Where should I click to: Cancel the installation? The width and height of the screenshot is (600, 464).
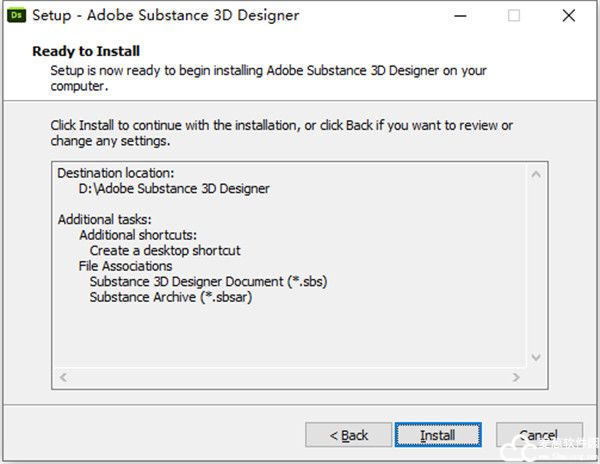tap(539, 435)
